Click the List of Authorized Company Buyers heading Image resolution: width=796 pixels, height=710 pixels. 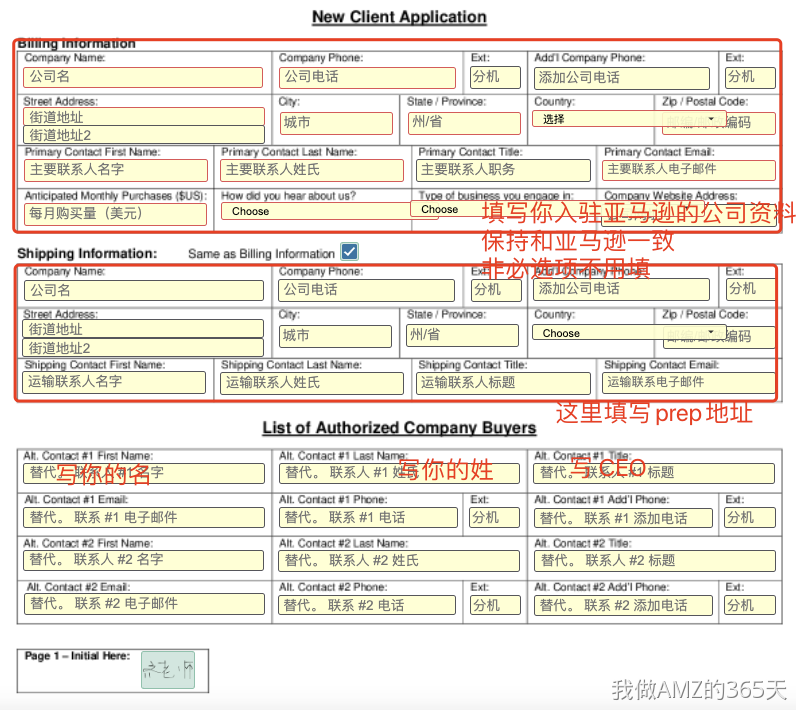[399, 428]
